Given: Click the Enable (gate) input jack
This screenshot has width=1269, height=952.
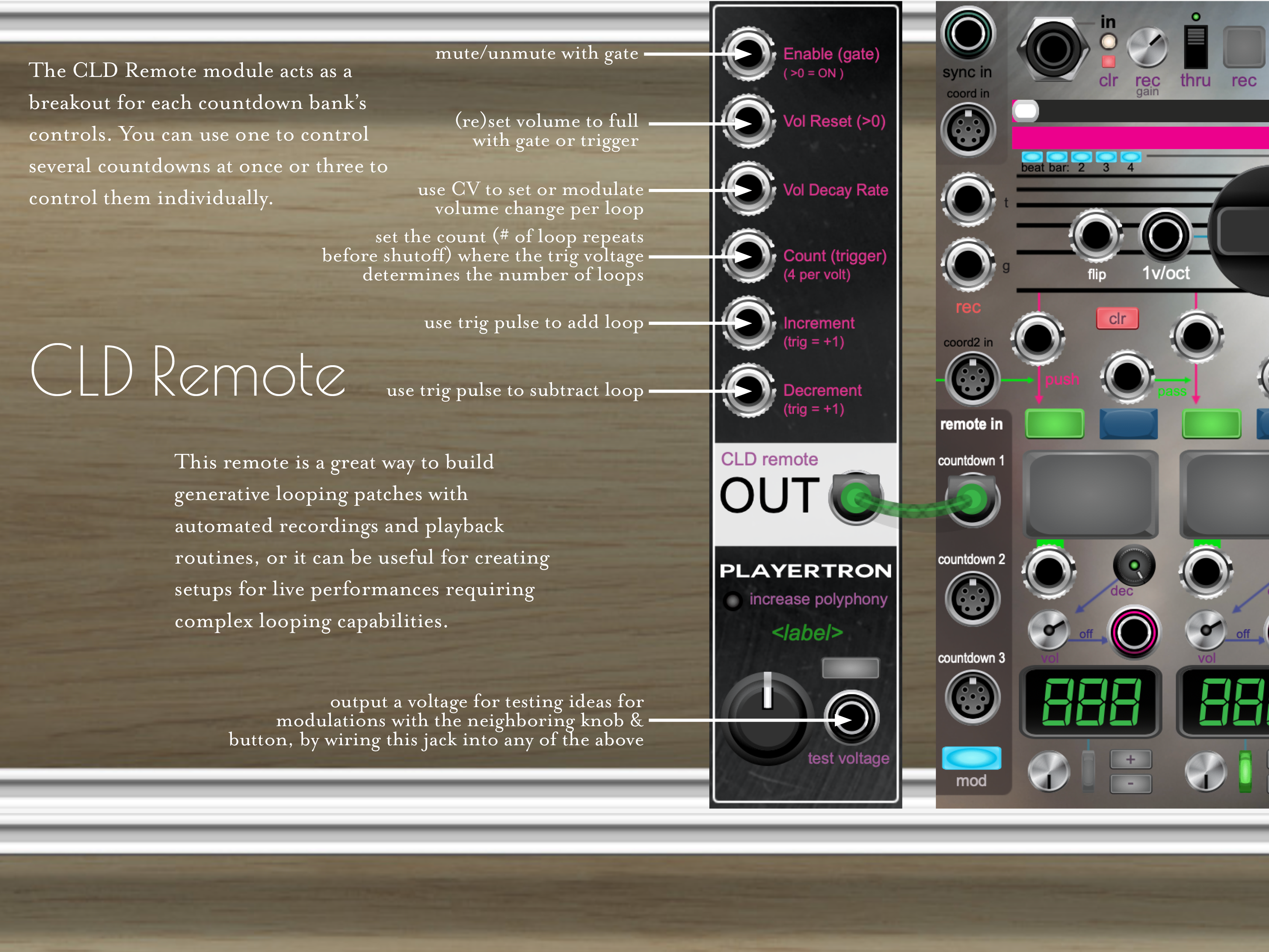Looking at the screenshot, I should point(748,54).
